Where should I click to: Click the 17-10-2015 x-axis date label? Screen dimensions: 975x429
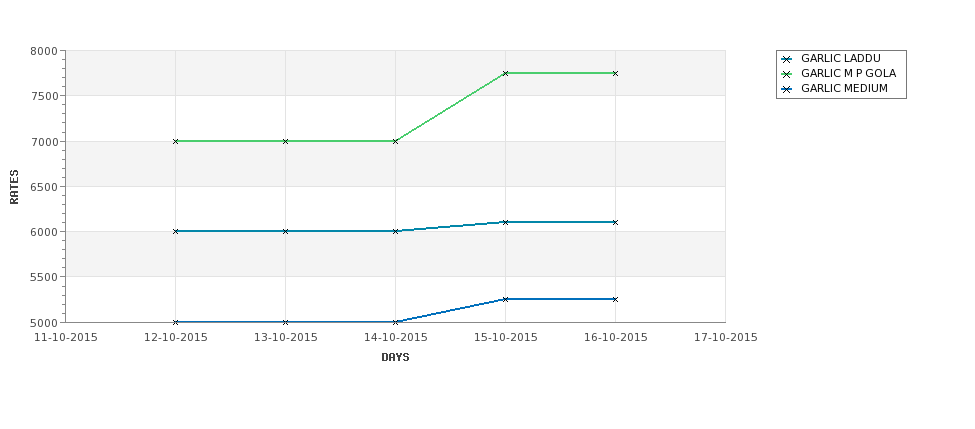pos(726,338)
